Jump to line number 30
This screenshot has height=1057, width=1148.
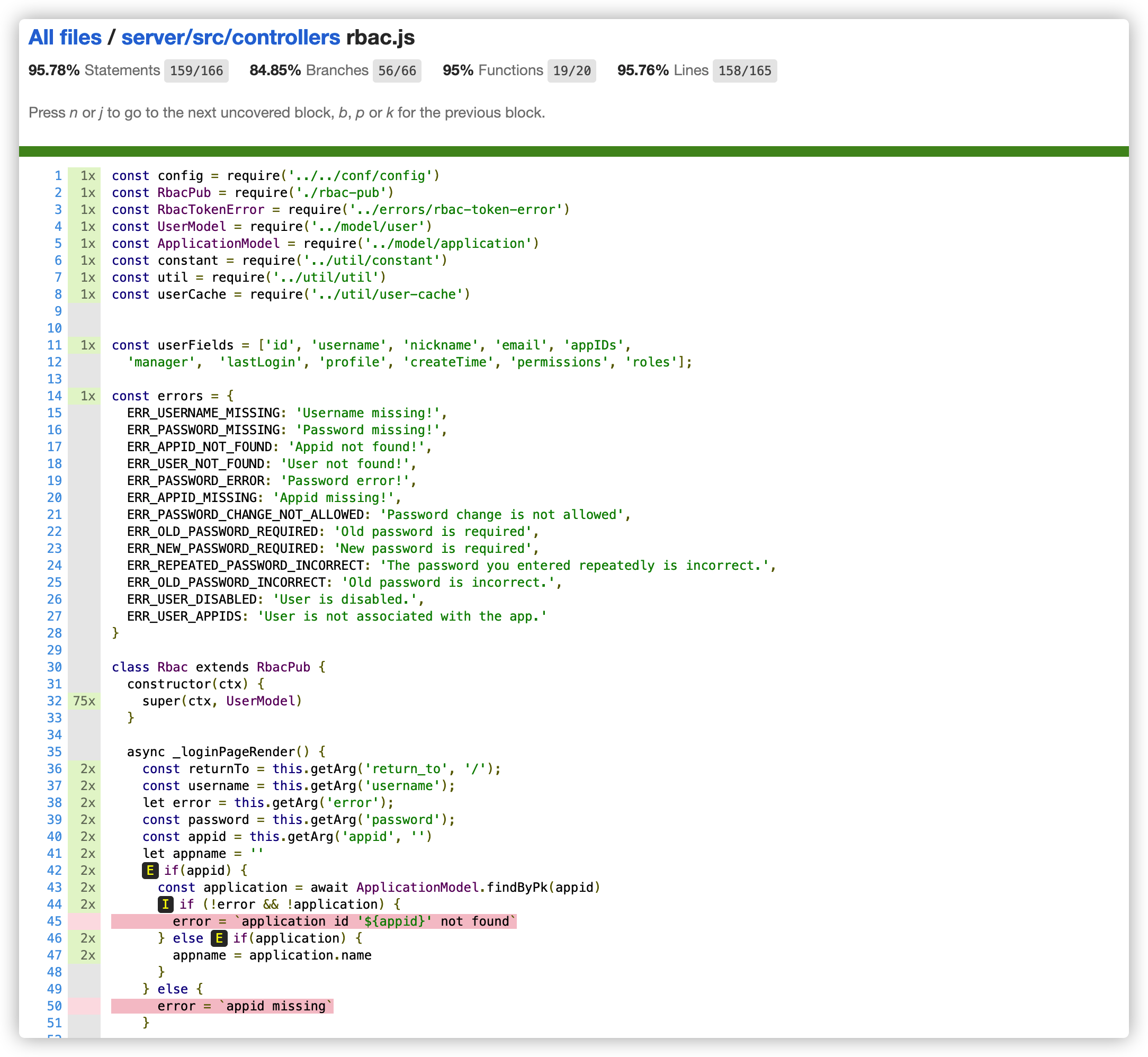coord(55,667)
